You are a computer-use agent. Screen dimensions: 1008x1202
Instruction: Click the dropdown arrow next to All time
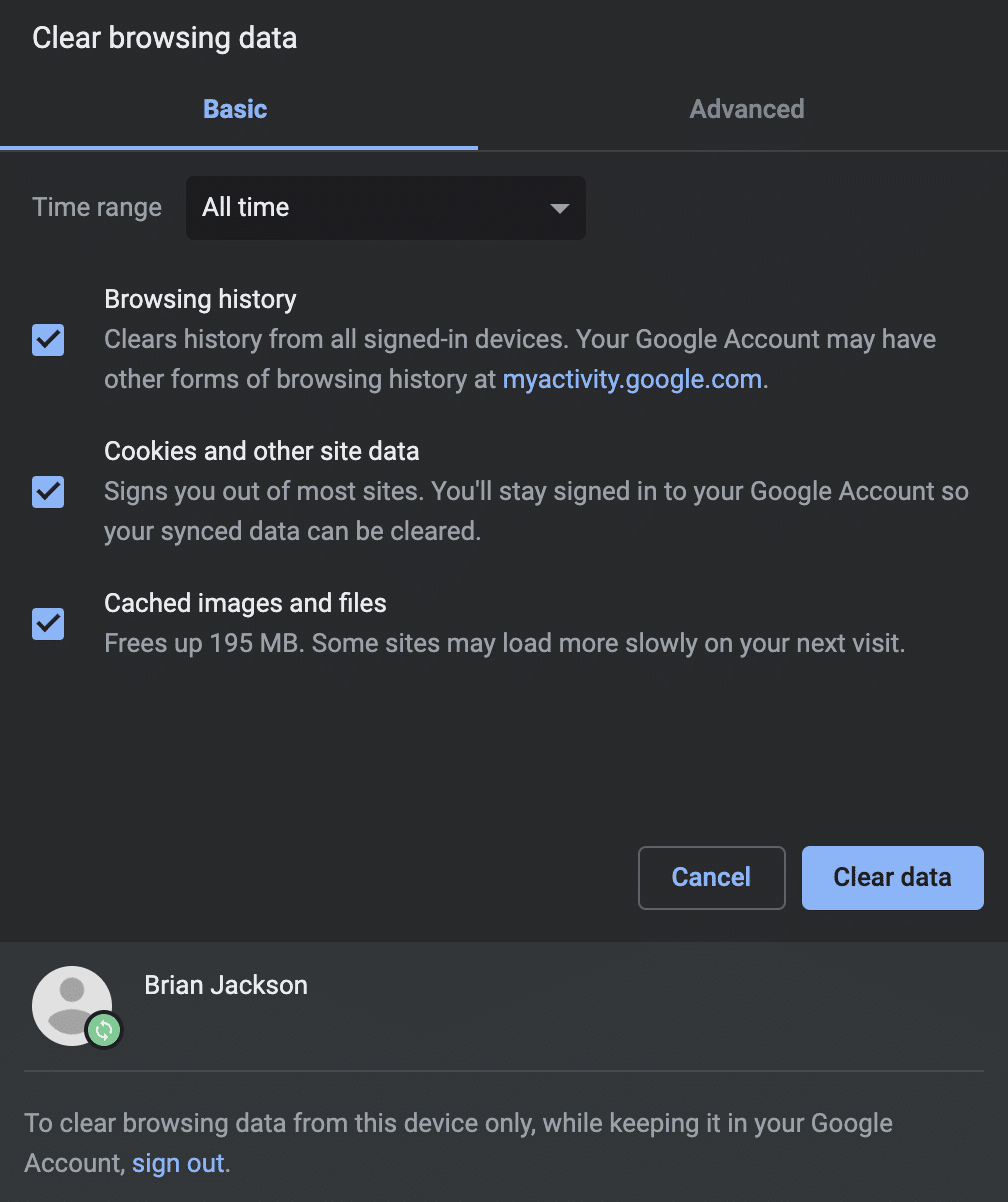pos(559,208)
